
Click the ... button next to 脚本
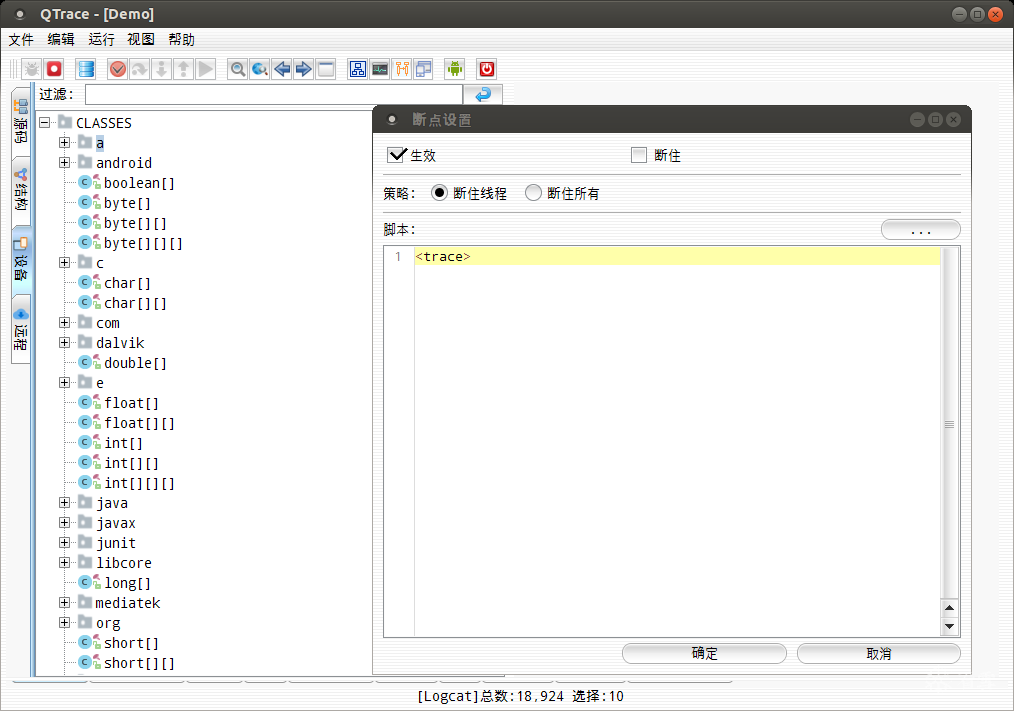click(x=919, y=229)
